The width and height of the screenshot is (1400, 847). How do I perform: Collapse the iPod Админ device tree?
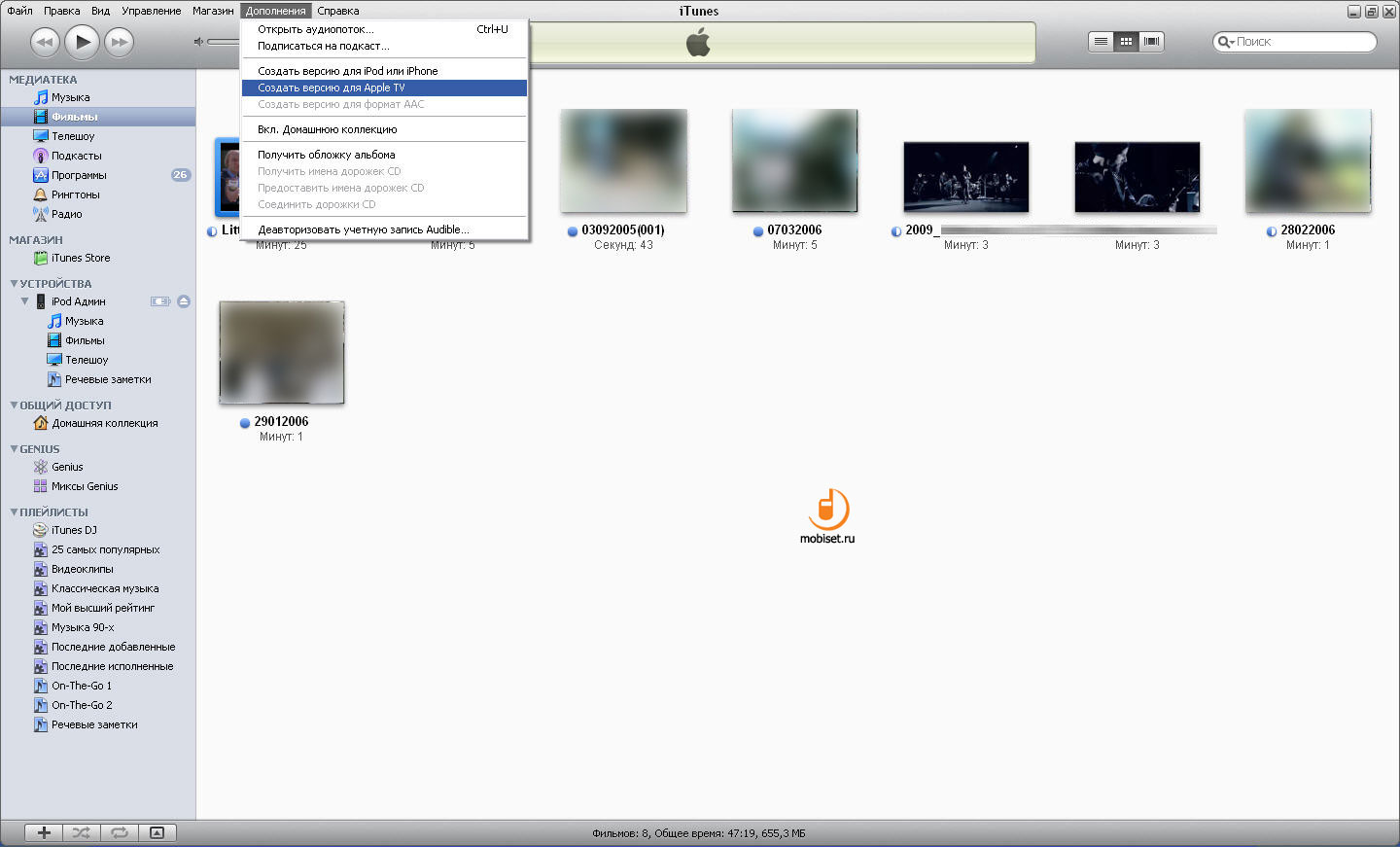click(24, 301)
